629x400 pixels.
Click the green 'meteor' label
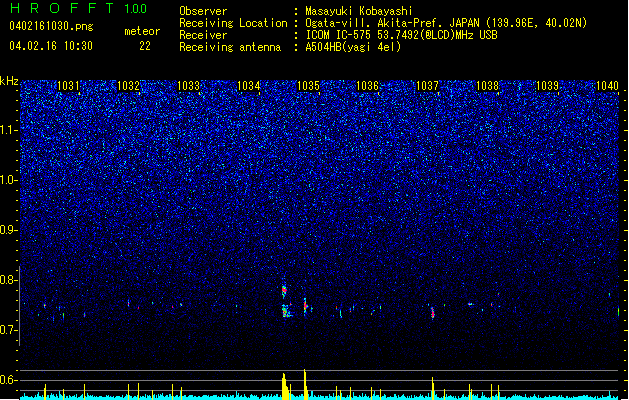pyautogui.click(x=142, y=31)
